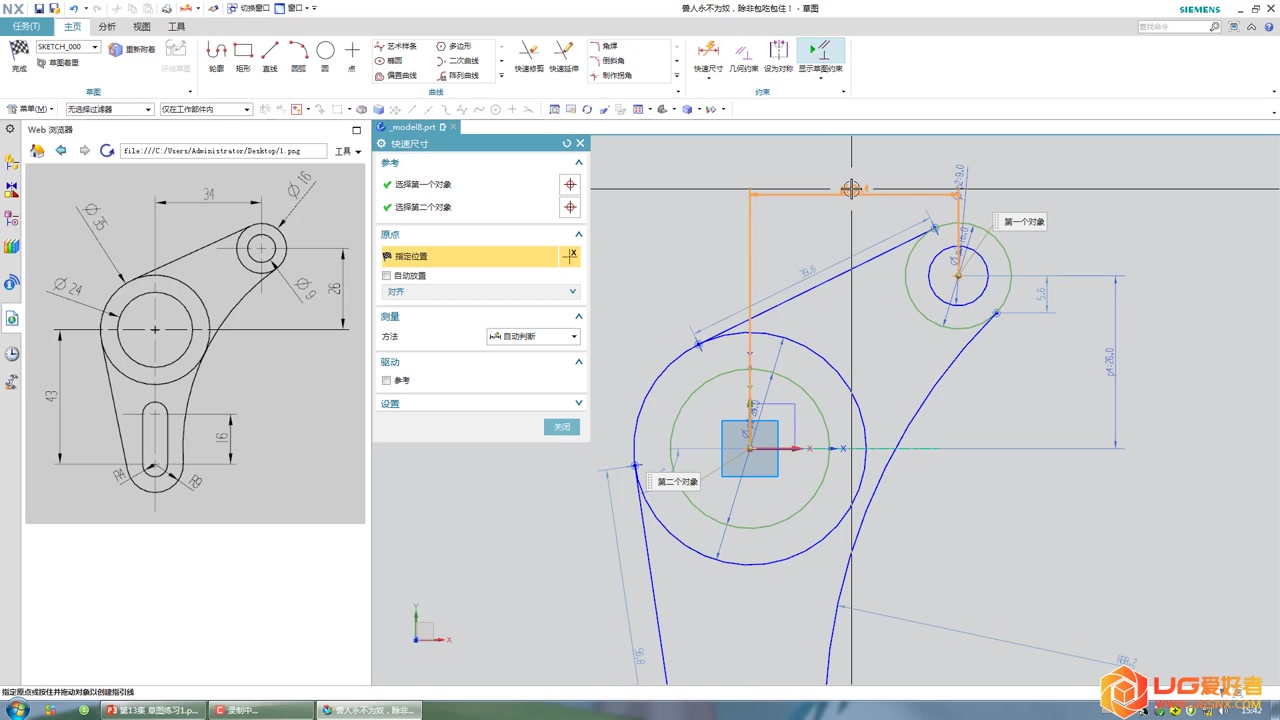Enable the 自动放置 checkbox
This screenshot has width=1280, height=720.
pyautogui.click(x=387, y=276)
